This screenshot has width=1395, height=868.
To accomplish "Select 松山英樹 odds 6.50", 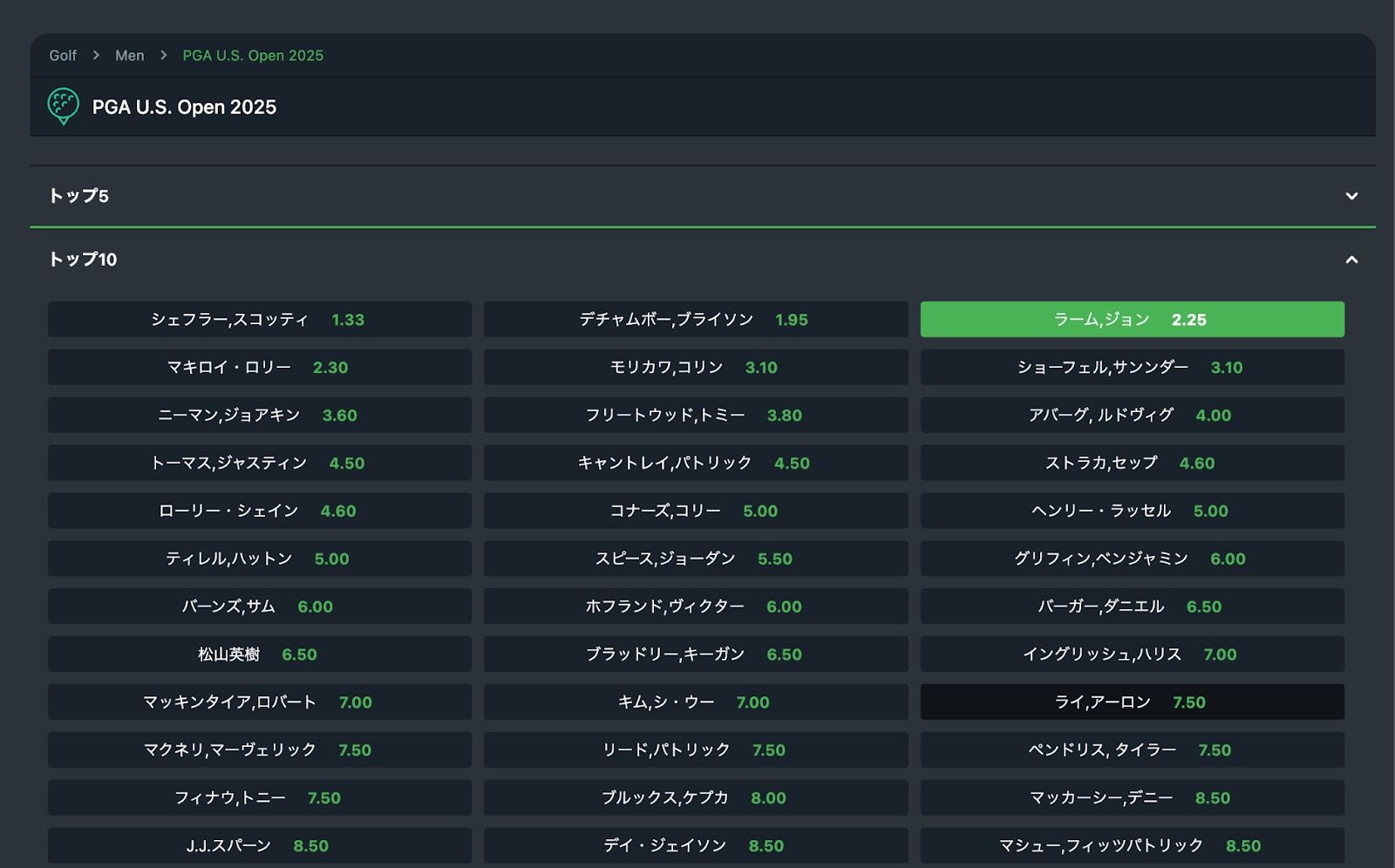I will [x=260, y=654].
